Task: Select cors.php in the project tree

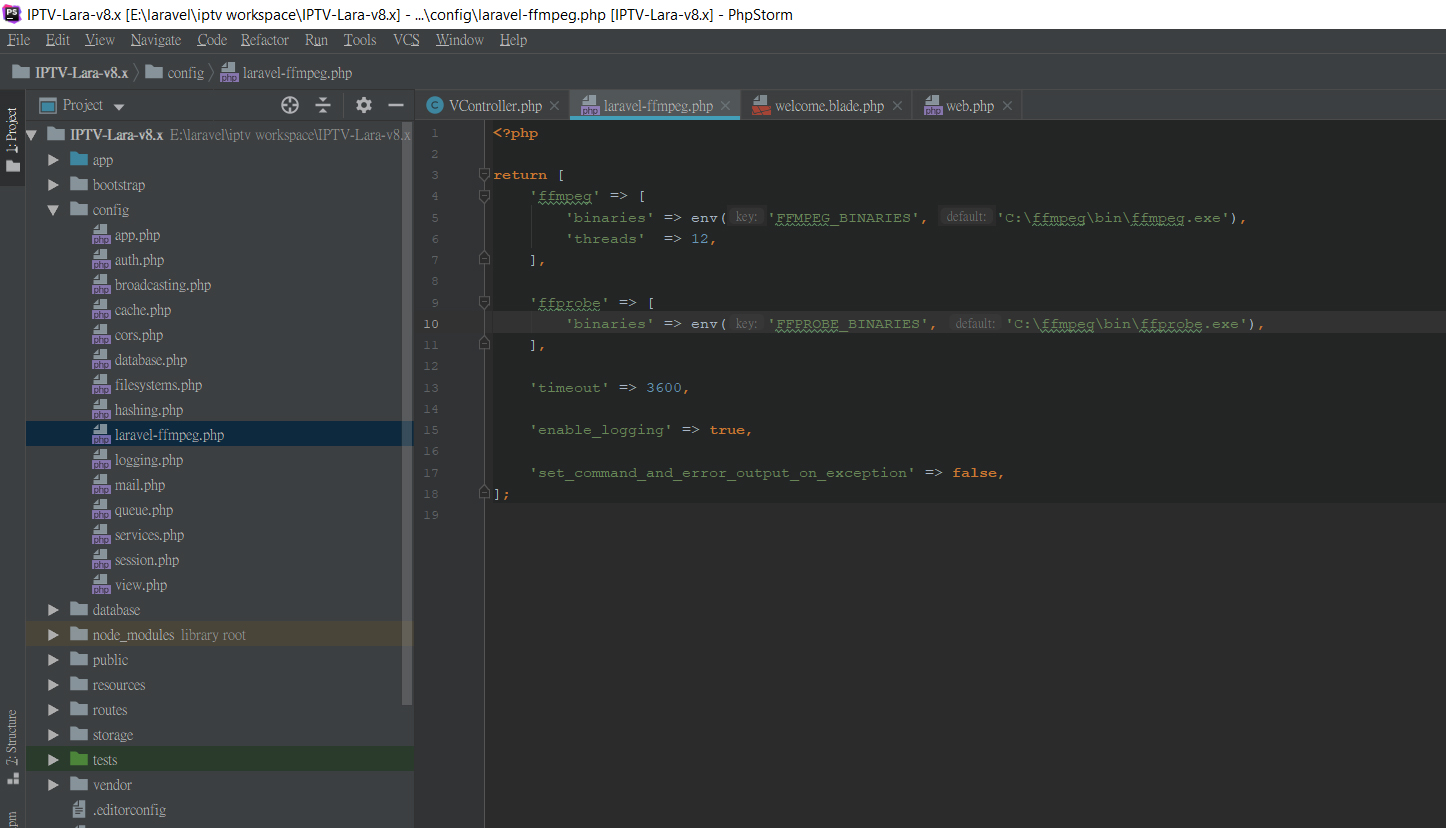Action: tap(139, 335)
